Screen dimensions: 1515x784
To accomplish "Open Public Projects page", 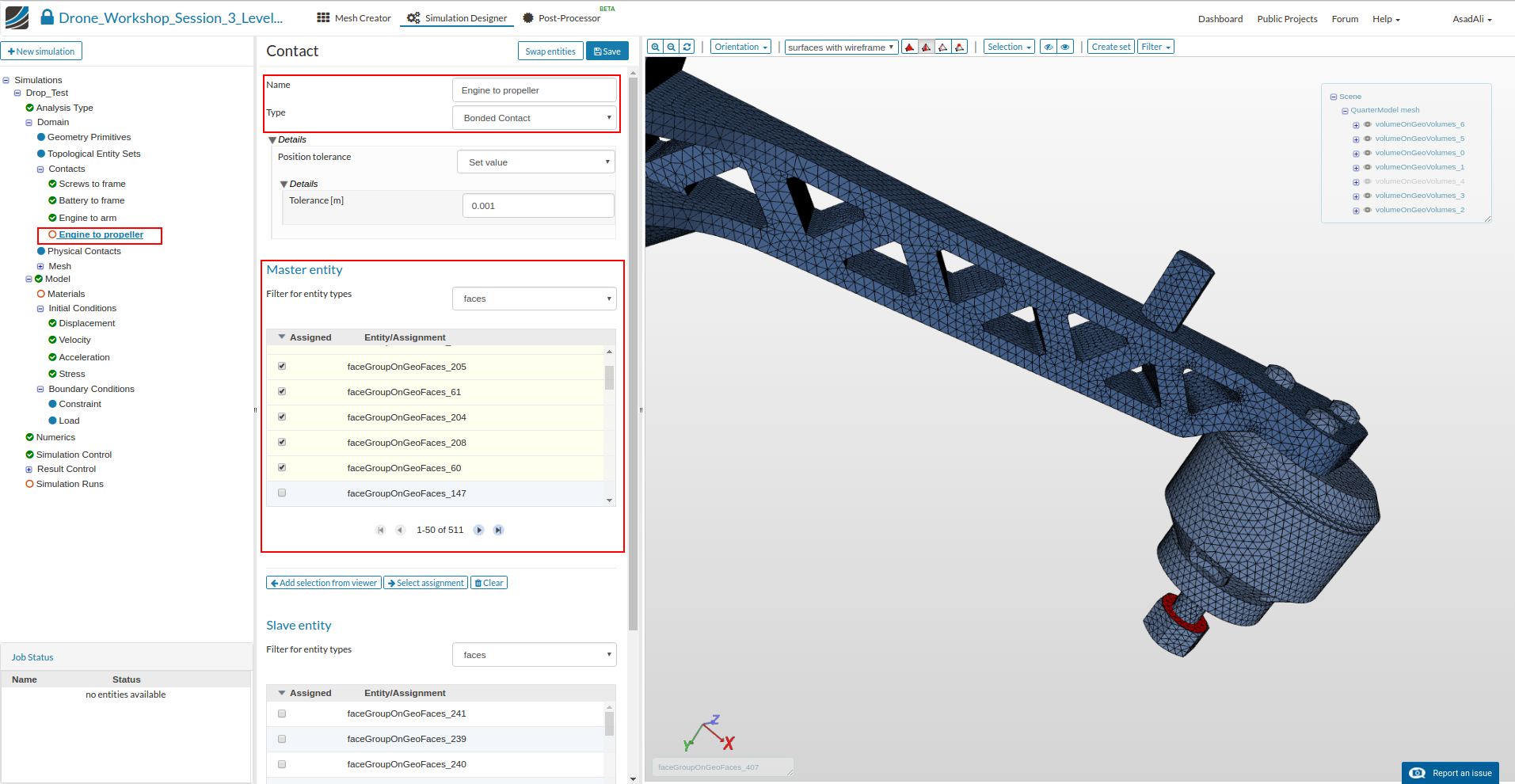I will coord(1287,19).
